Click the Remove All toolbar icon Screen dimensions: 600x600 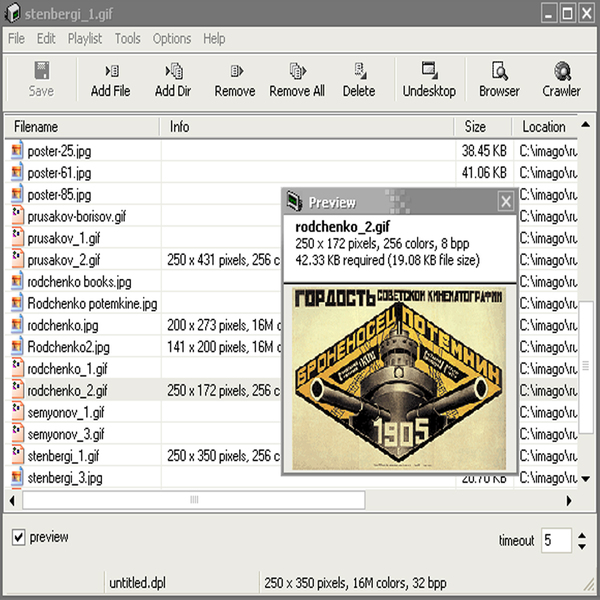tap(297, 71)
